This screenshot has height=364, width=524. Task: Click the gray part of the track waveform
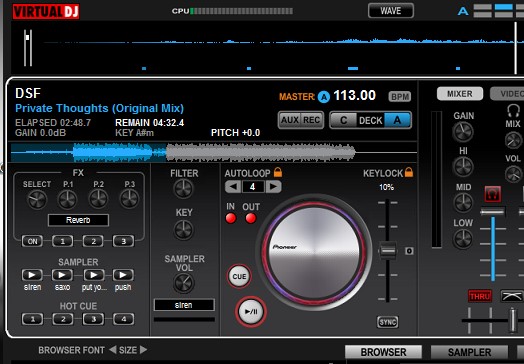260,152
